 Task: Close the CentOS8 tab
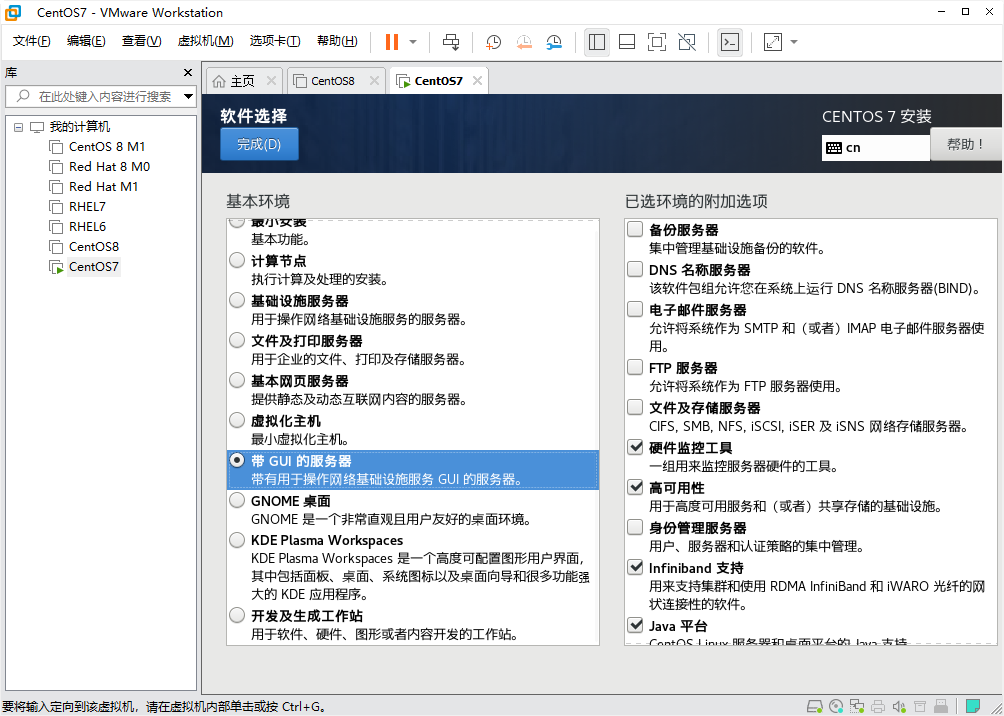(374, 81)
